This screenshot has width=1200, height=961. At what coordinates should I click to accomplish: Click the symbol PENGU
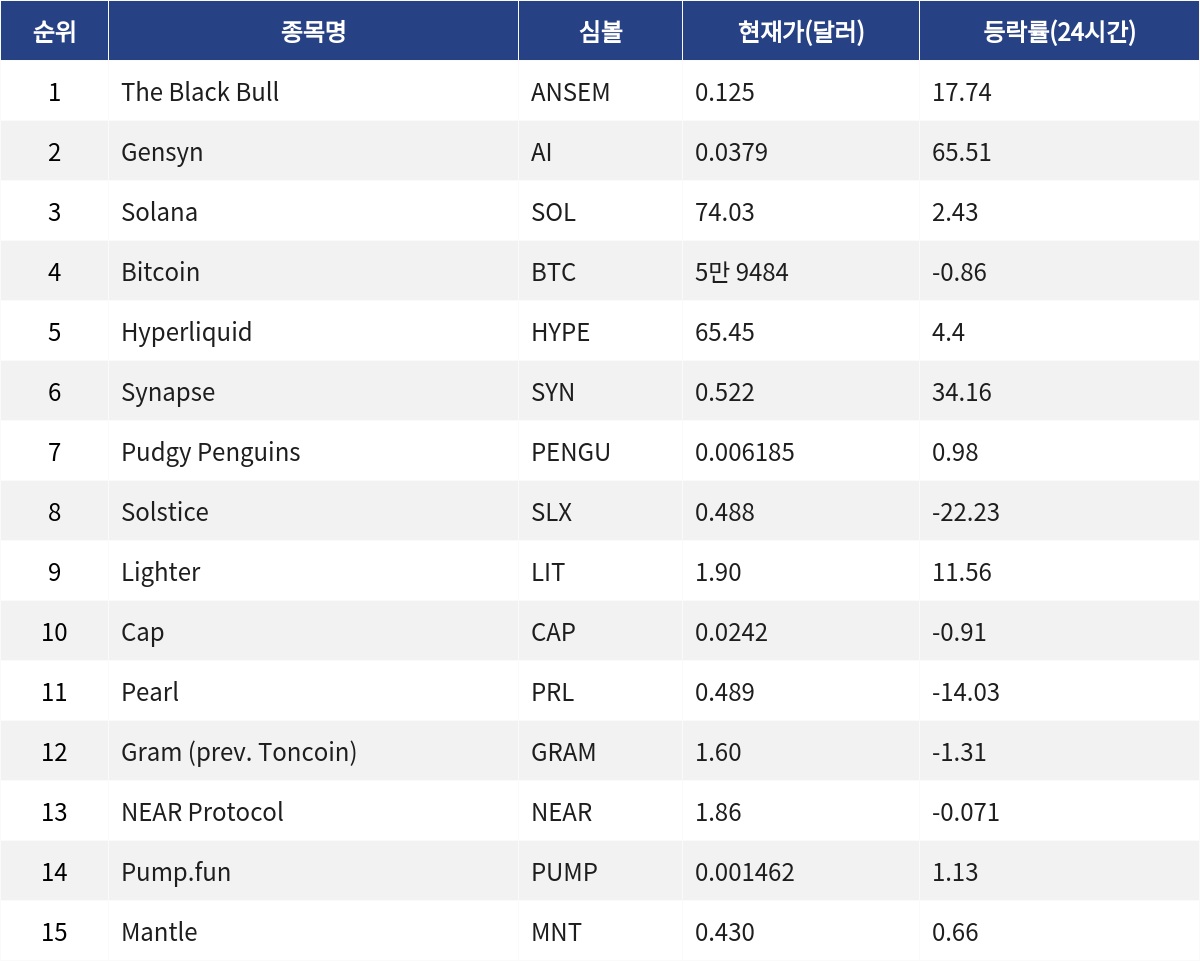[x=571, y=452]
